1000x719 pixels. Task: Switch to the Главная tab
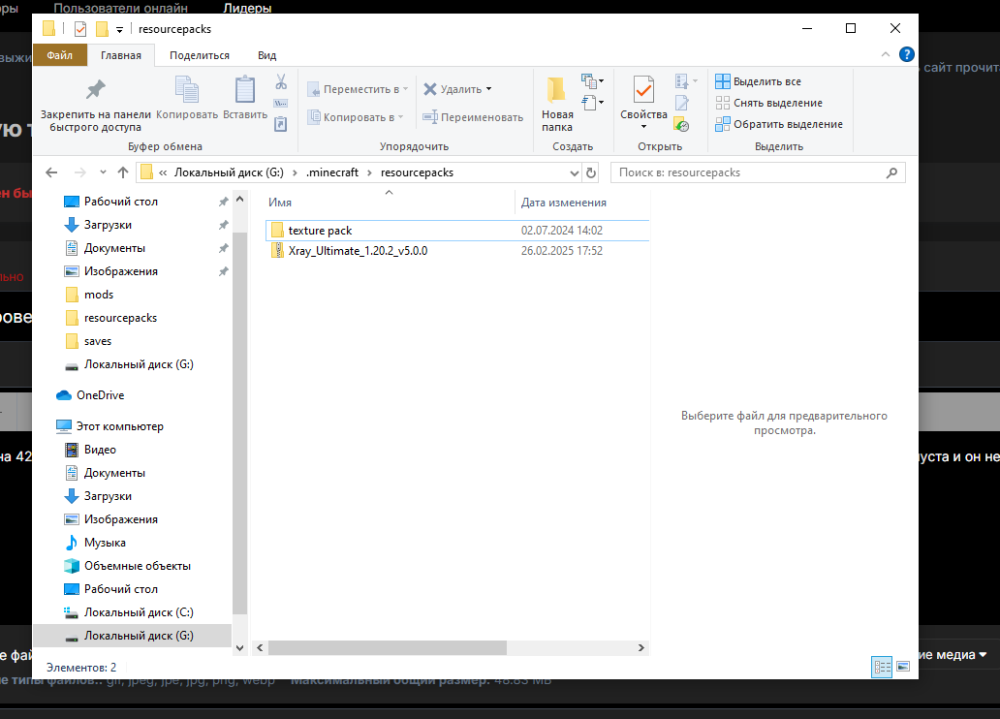click(121, 56)
